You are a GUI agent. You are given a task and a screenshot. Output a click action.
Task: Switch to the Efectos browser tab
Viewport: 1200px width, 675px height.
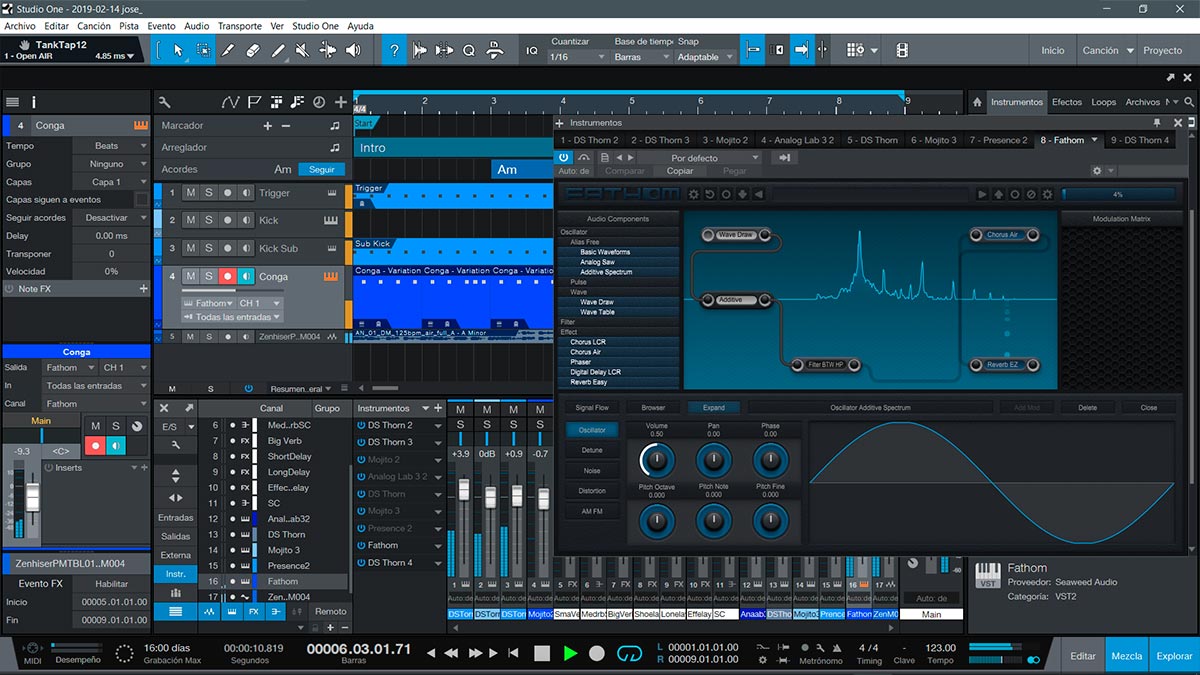point(1067,102)
